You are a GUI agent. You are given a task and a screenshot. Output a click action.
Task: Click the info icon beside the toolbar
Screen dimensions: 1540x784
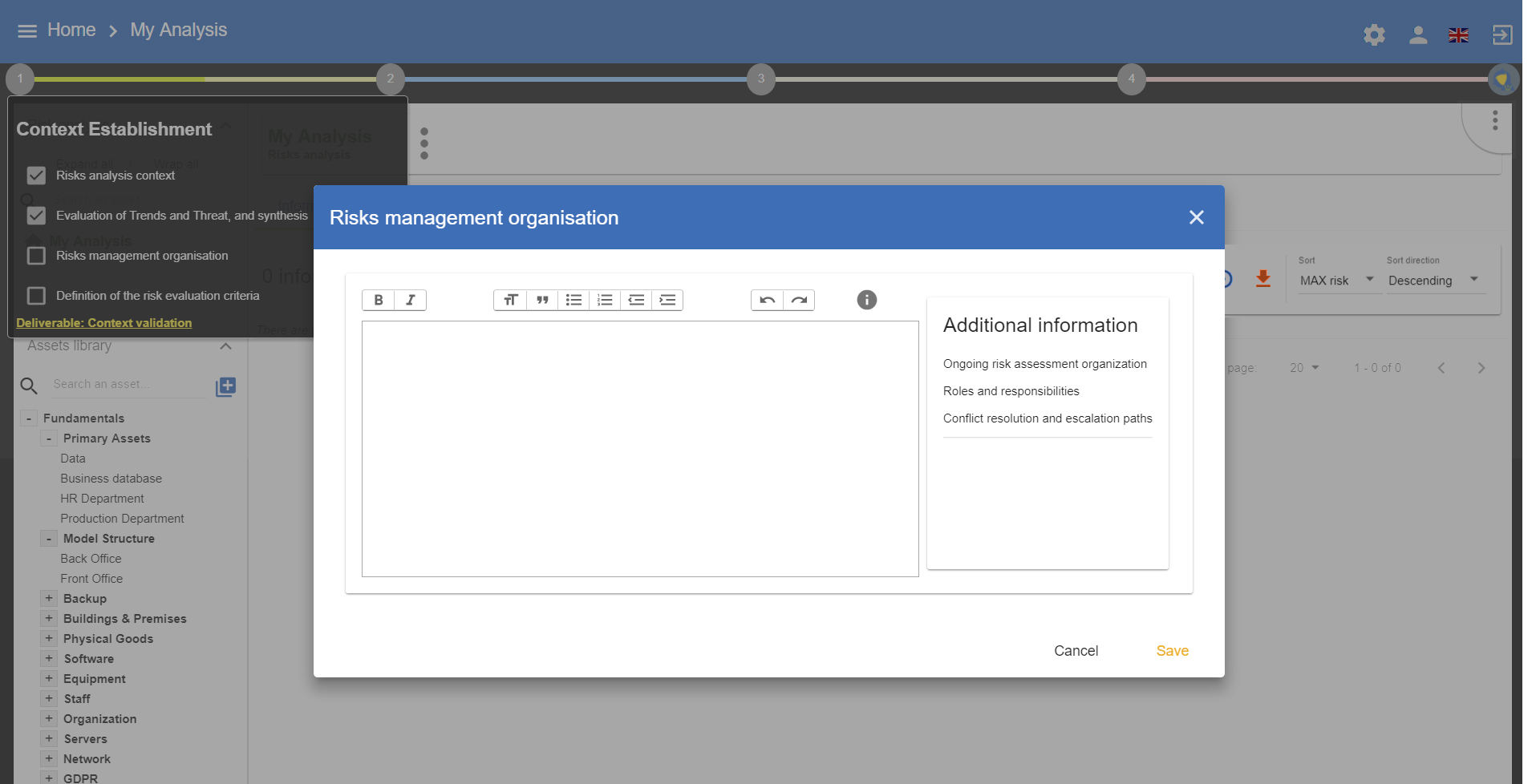click(867, 300)
